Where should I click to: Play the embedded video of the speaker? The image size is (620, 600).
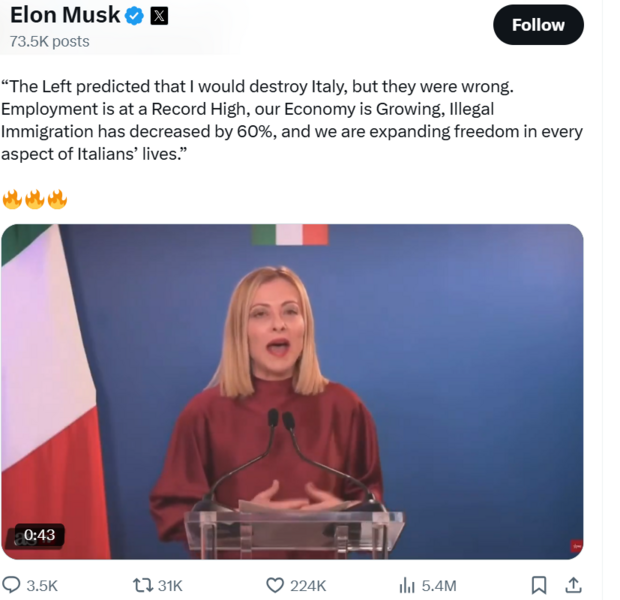292,391
